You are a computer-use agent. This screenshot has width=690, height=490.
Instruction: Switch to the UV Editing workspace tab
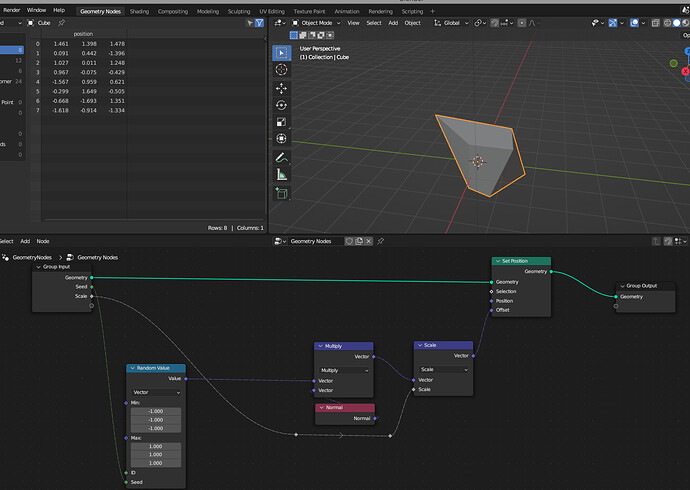[272, 11]
